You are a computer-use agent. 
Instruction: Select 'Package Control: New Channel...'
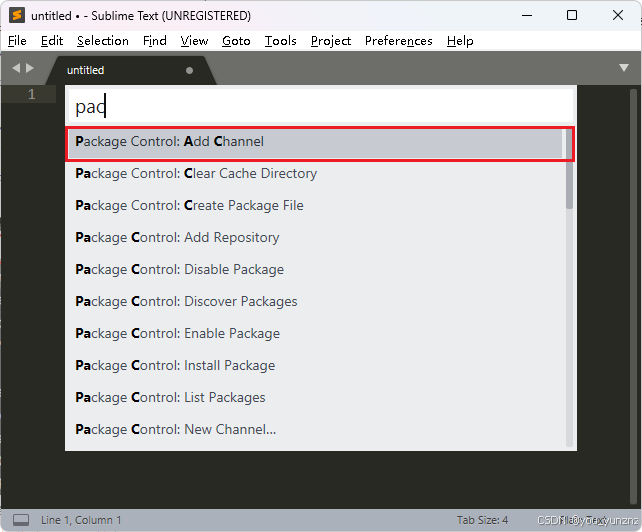click(315, 429)
